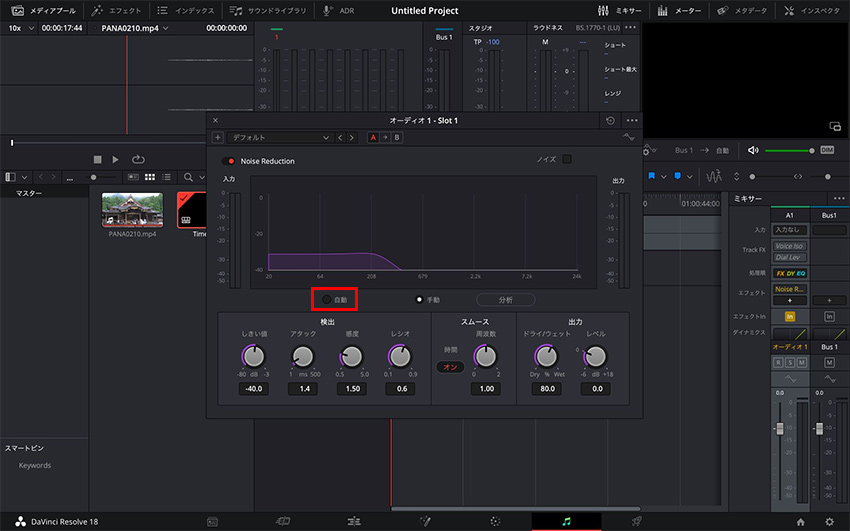
Task: Click the loop playback icon
Action: pos(138,159)
